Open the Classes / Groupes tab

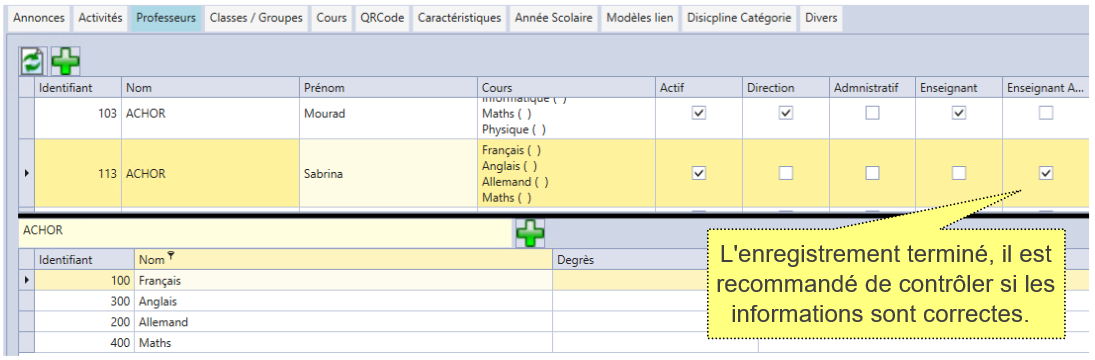[256, 18]
